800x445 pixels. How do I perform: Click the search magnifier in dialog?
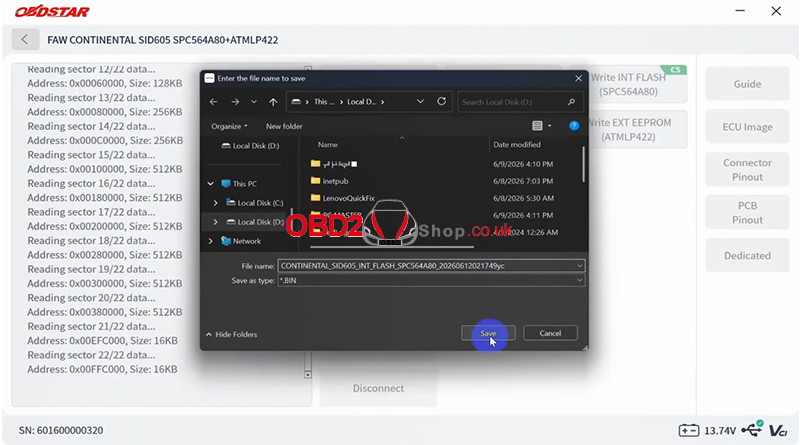[x=571, y=102]
